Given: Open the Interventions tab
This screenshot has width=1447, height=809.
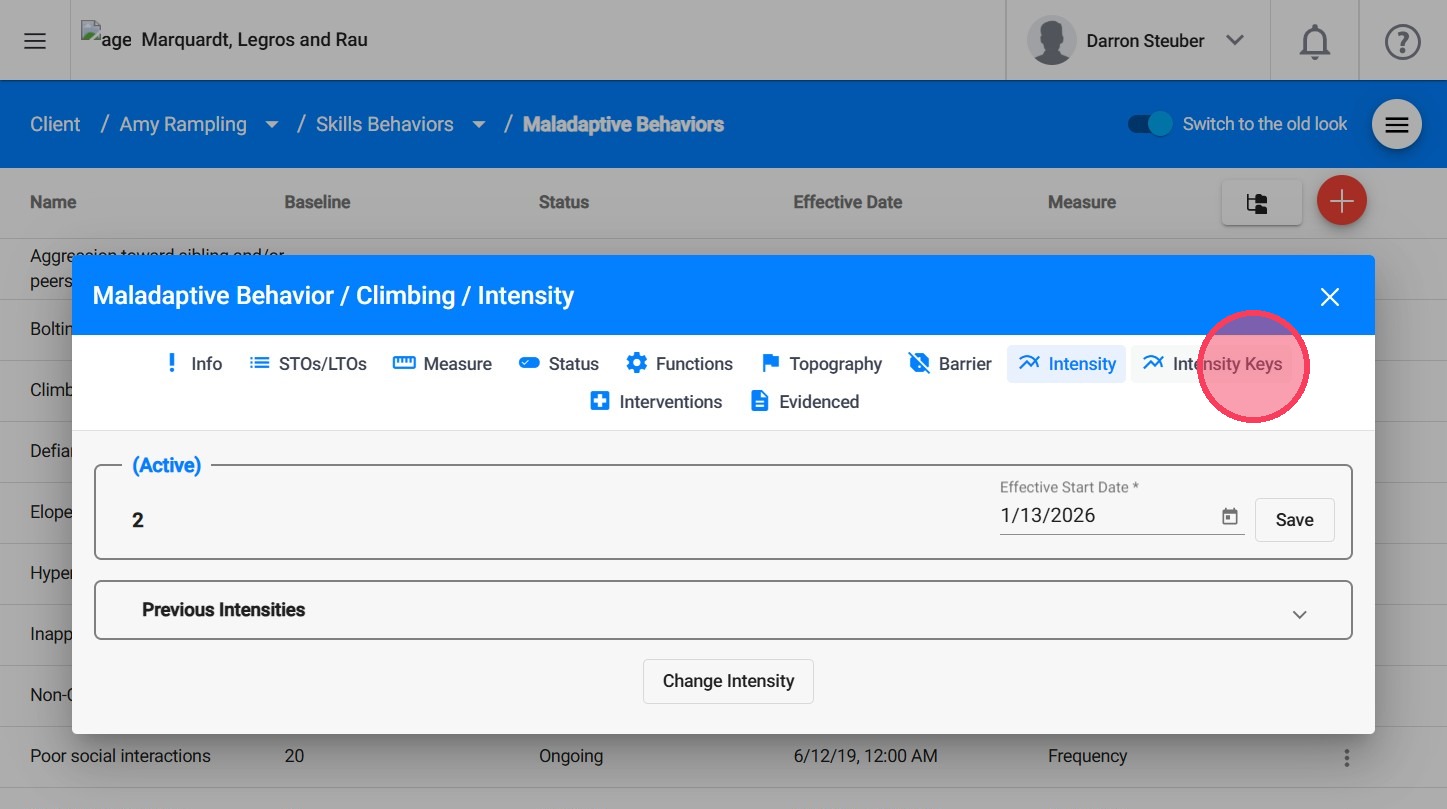Looking at the screenshot, I should click(656, 402).
